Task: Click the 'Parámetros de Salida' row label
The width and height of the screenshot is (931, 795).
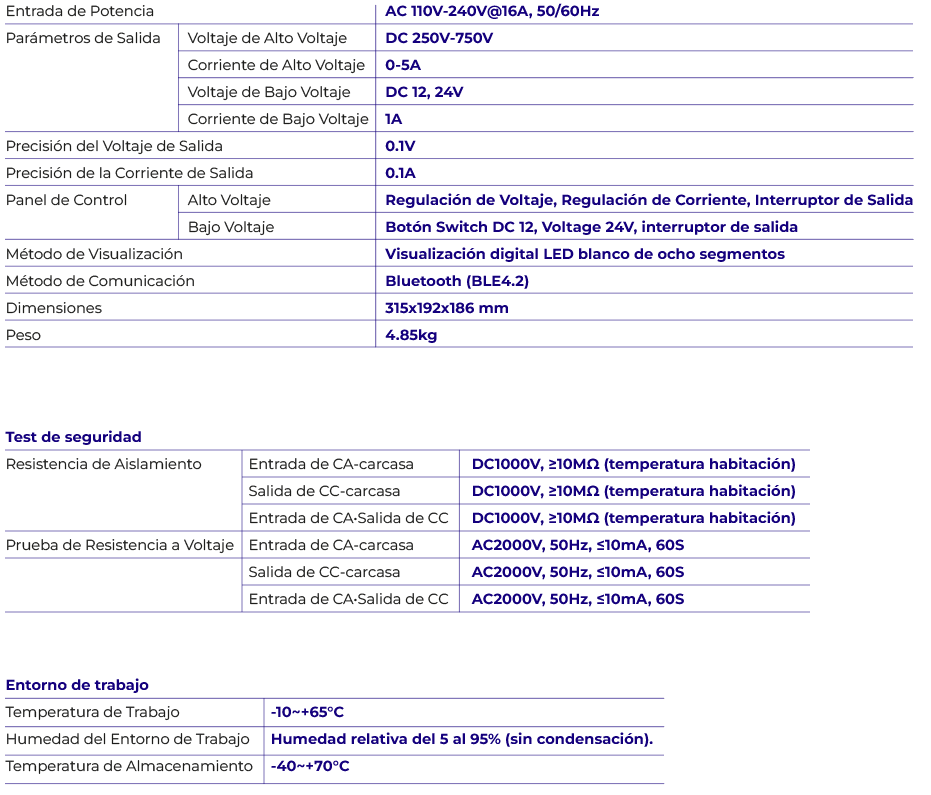Action: (83, 38)
